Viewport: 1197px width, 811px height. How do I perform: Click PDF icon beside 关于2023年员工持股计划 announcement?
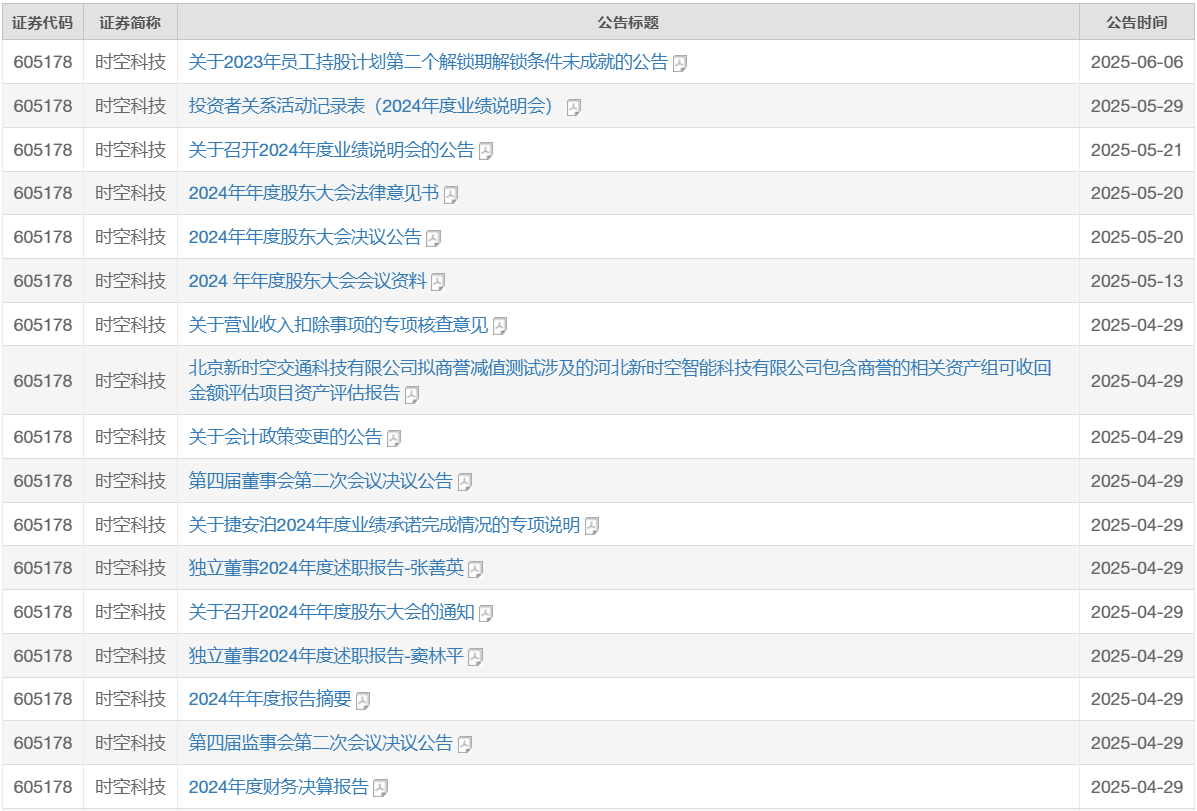tap(680, 64)
